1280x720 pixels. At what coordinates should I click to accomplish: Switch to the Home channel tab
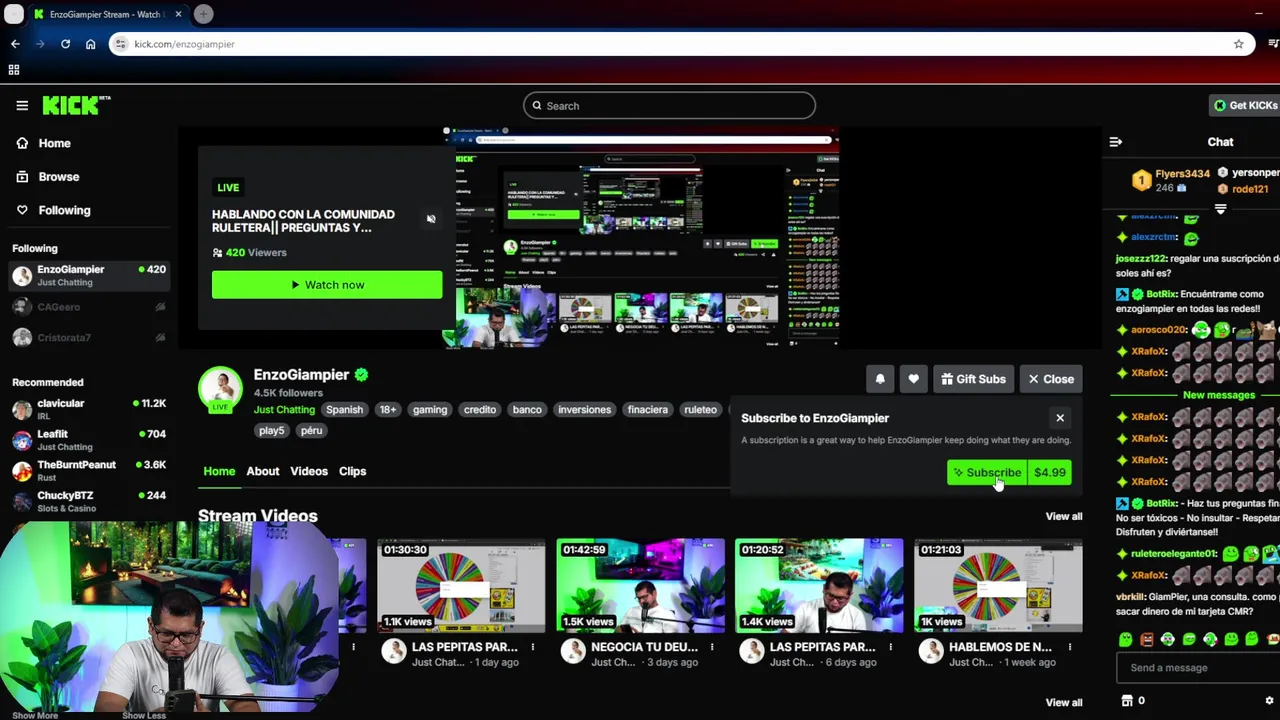(219, 471)
